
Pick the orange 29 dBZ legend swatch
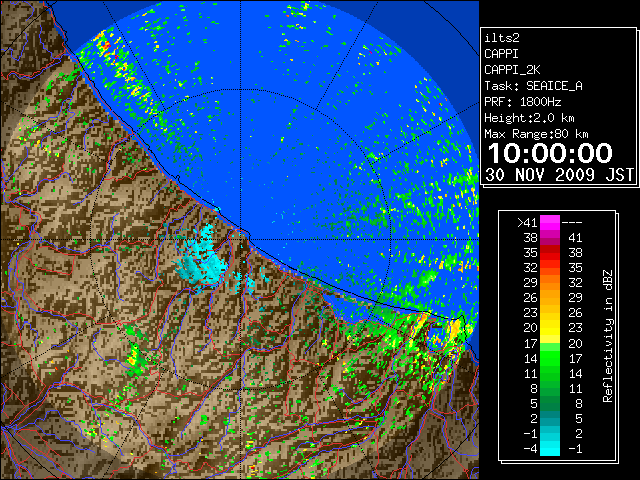550,283
